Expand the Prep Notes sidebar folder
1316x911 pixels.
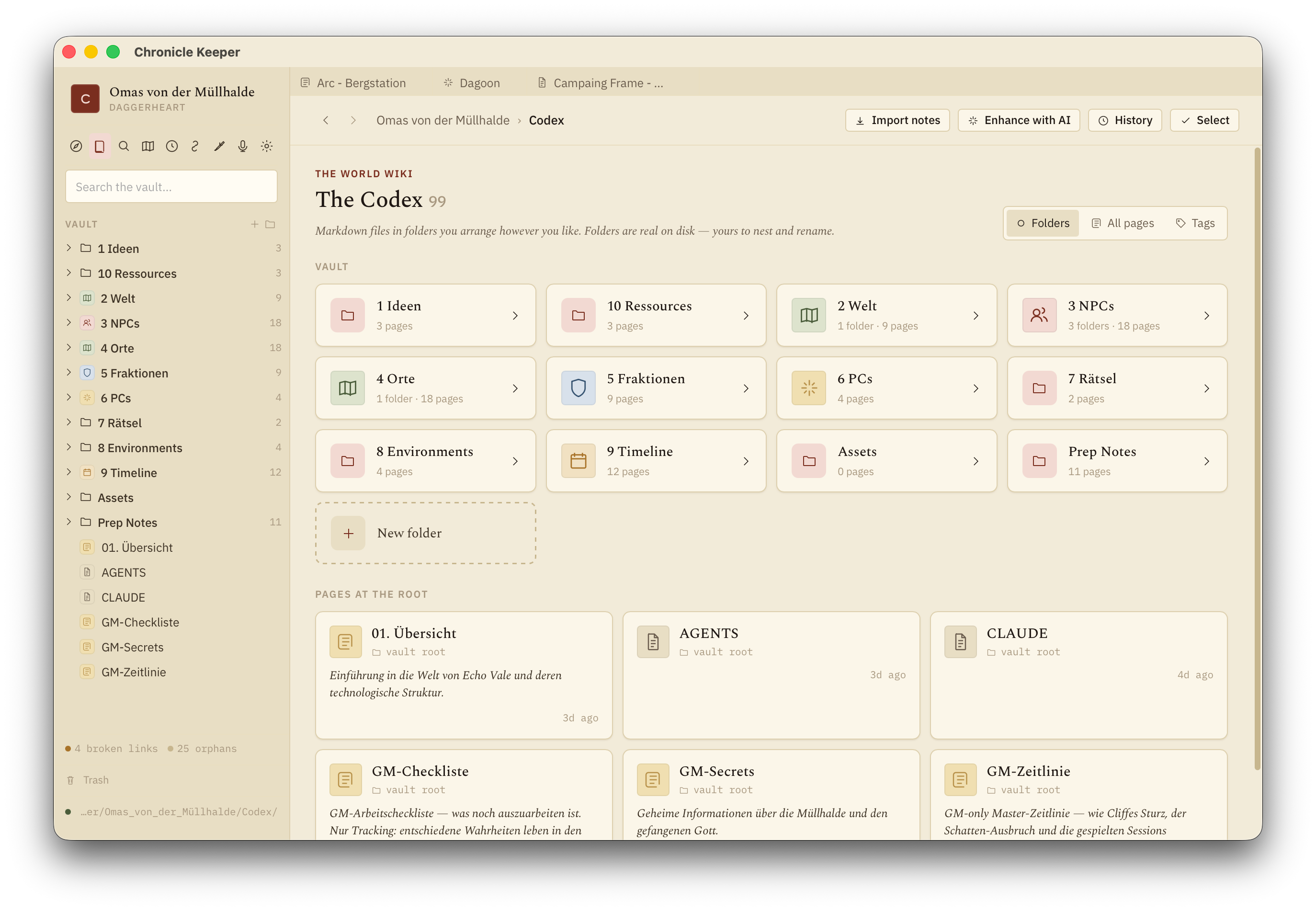click(x=69, y=522)
